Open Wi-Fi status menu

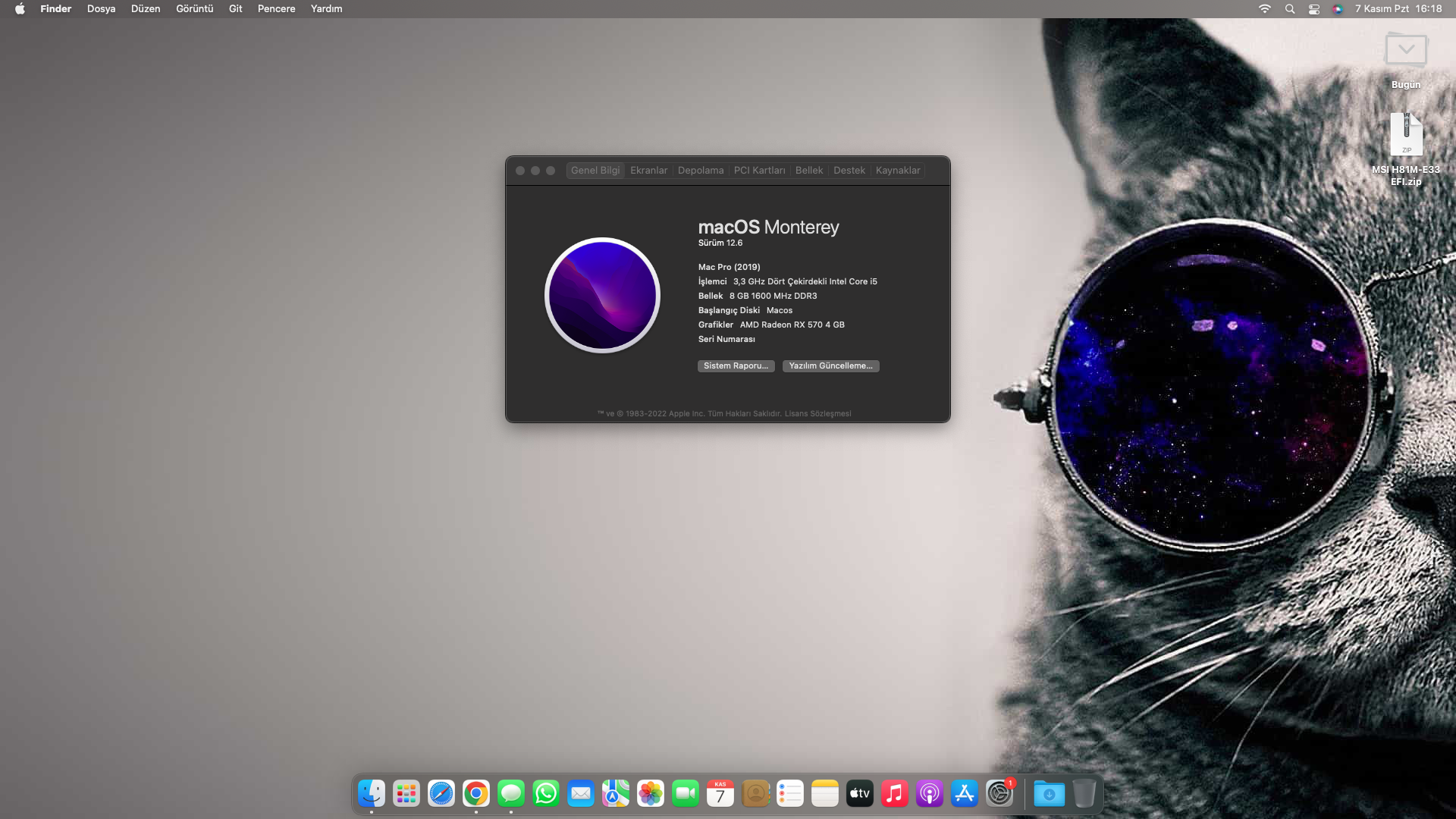[x=1264, y=9]
